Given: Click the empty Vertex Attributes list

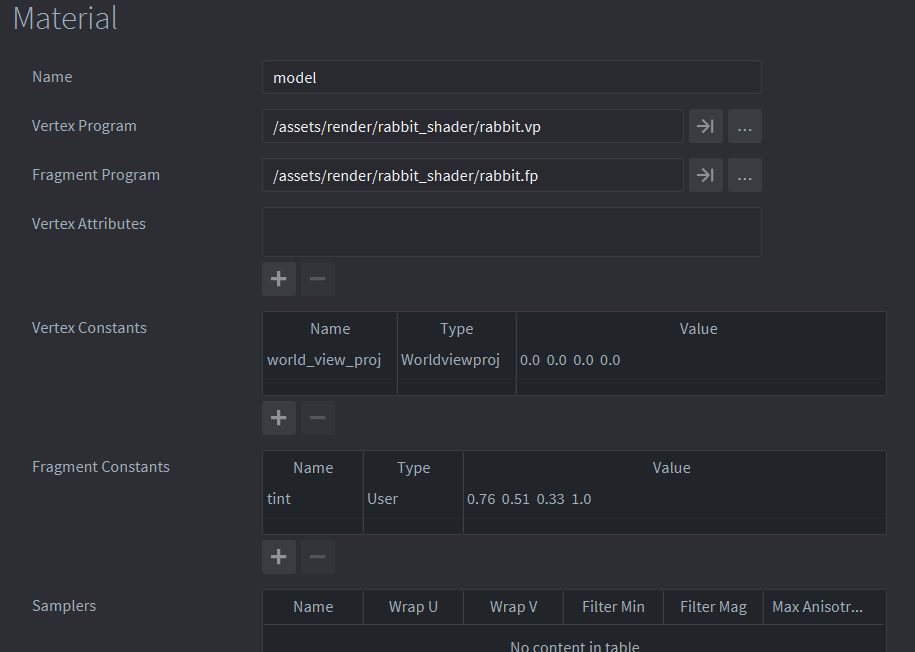Looking at the screenshot, I should pos(511,232).
